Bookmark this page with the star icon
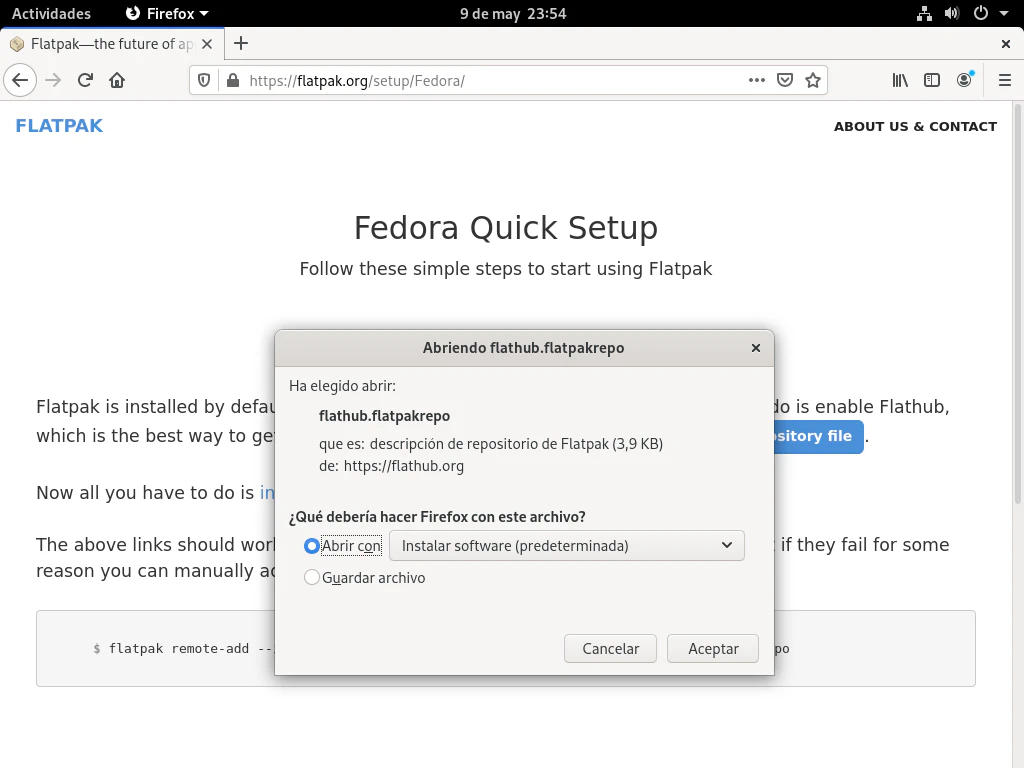 [813, 80]
